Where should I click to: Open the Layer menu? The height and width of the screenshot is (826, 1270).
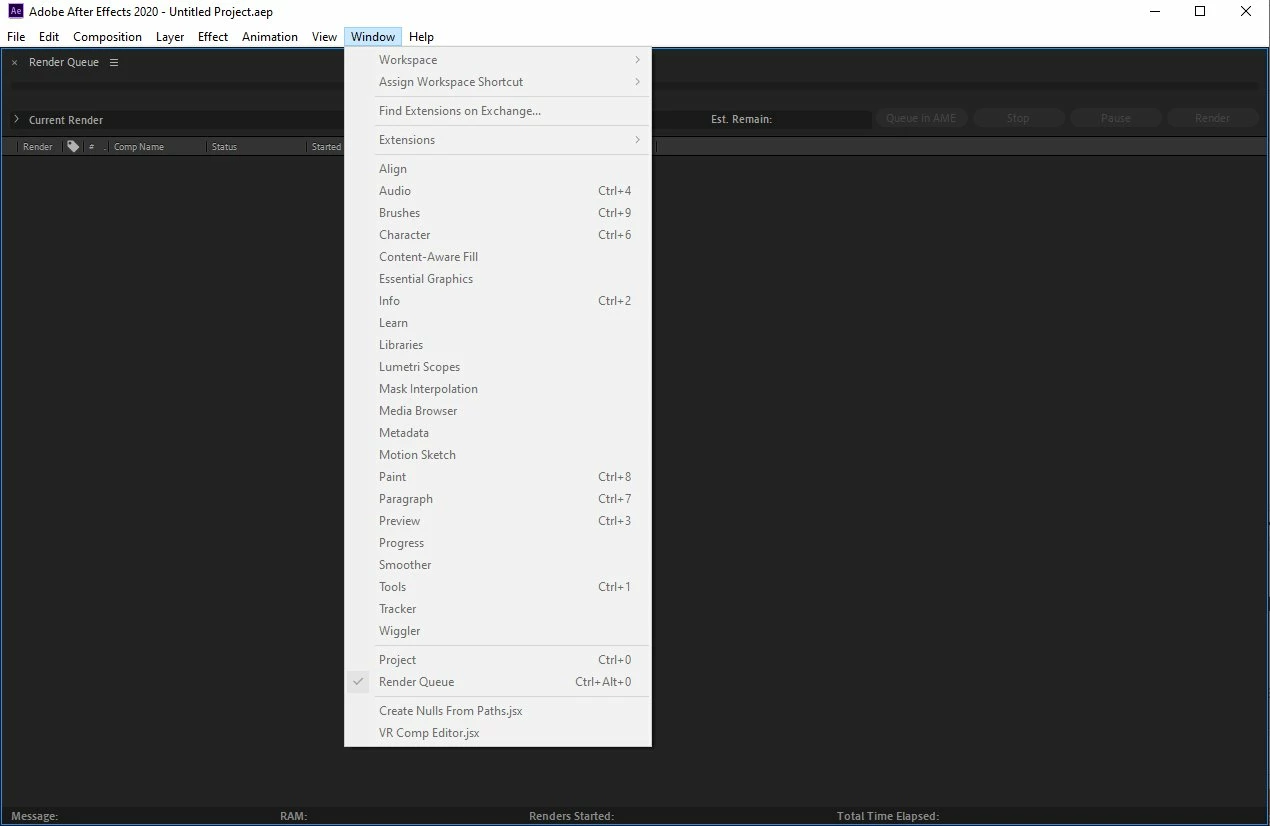click(170, 37)
